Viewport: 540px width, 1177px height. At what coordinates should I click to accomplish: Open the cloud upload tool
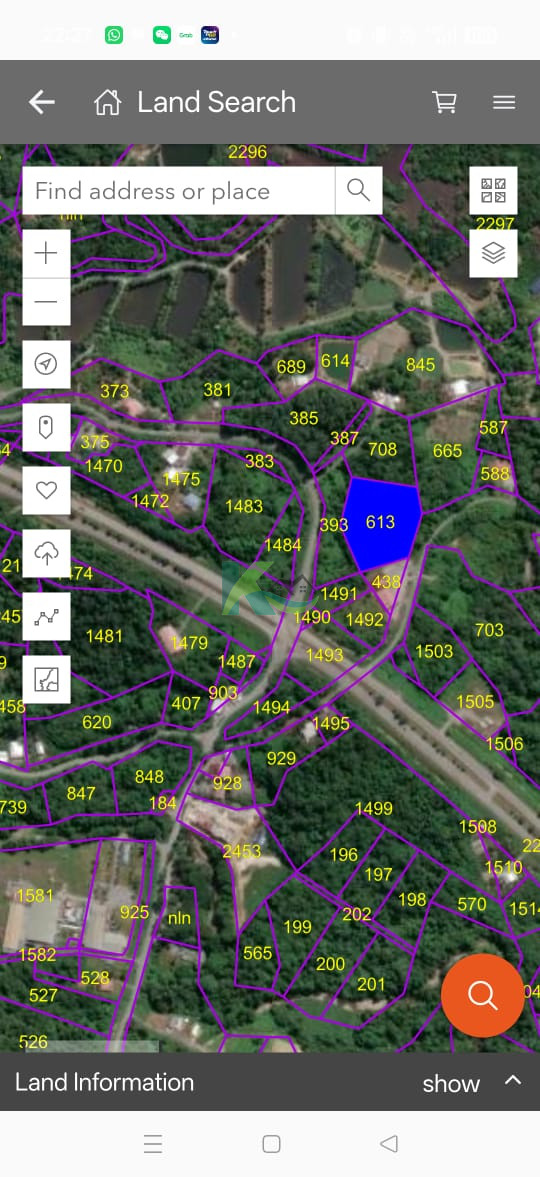click(47, 554)
